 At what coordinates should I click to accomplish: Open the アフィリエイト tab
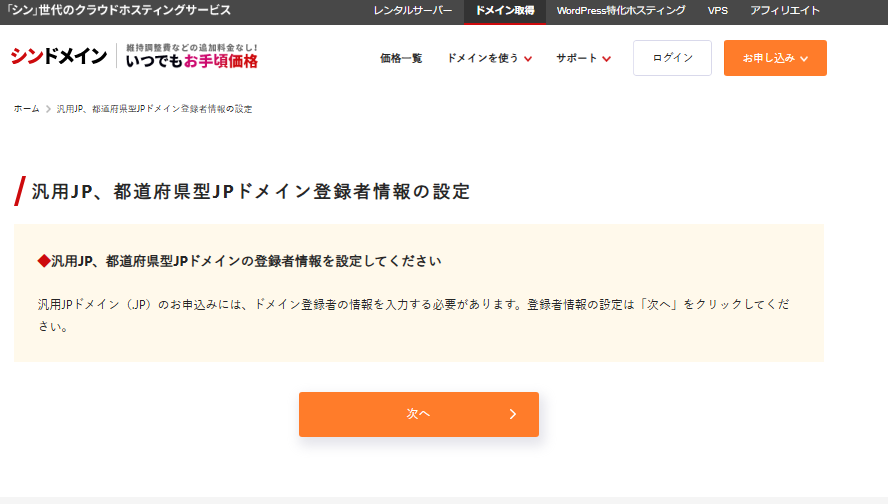tap(785, 11)
